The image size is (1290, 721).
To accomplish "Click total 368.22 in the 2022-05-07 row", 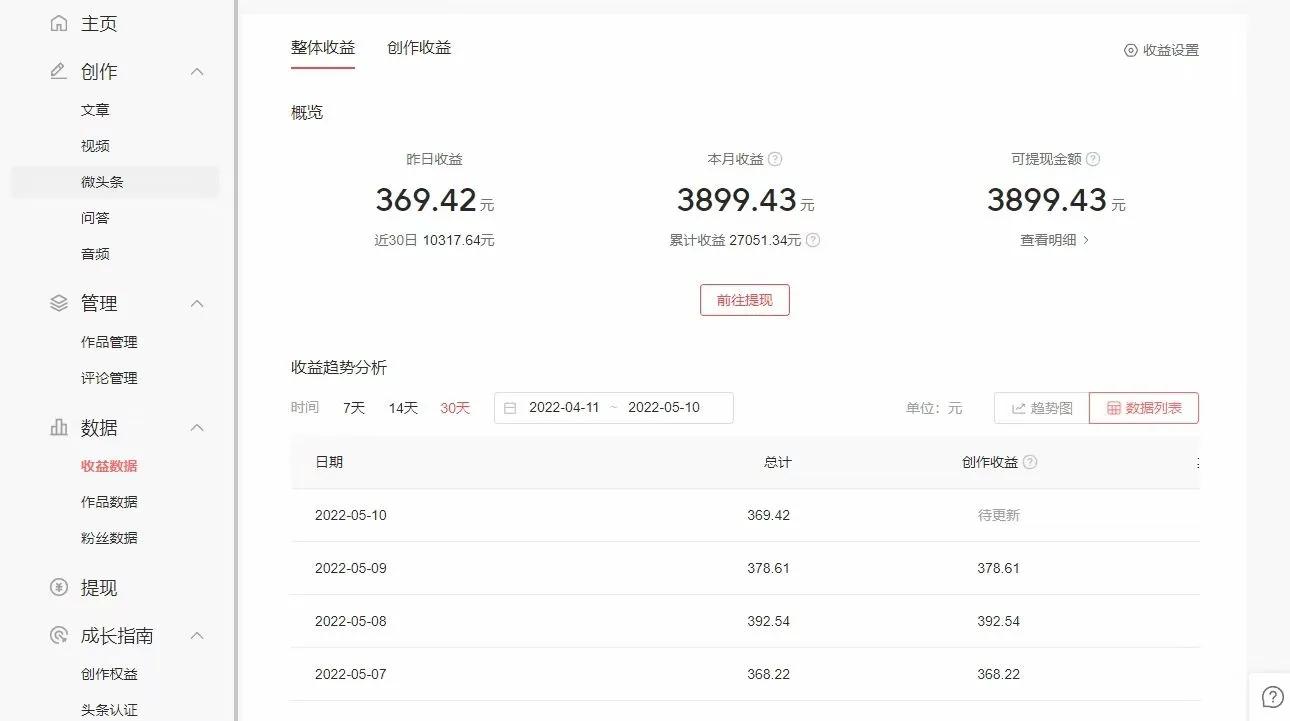I will [x=768, y=674].
